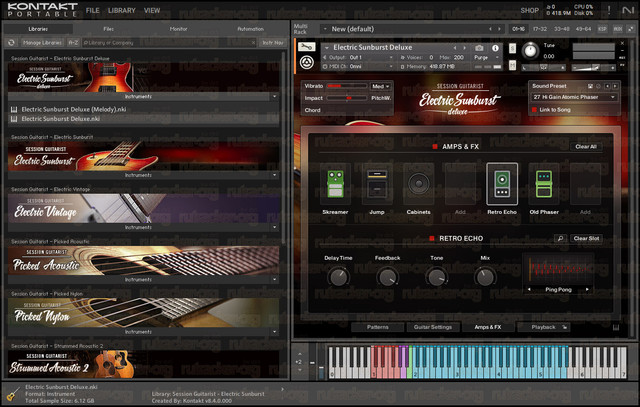The image size is (640, 407).
Task: Open the wrench edit mode icon
Action: [x=306, y=47]
